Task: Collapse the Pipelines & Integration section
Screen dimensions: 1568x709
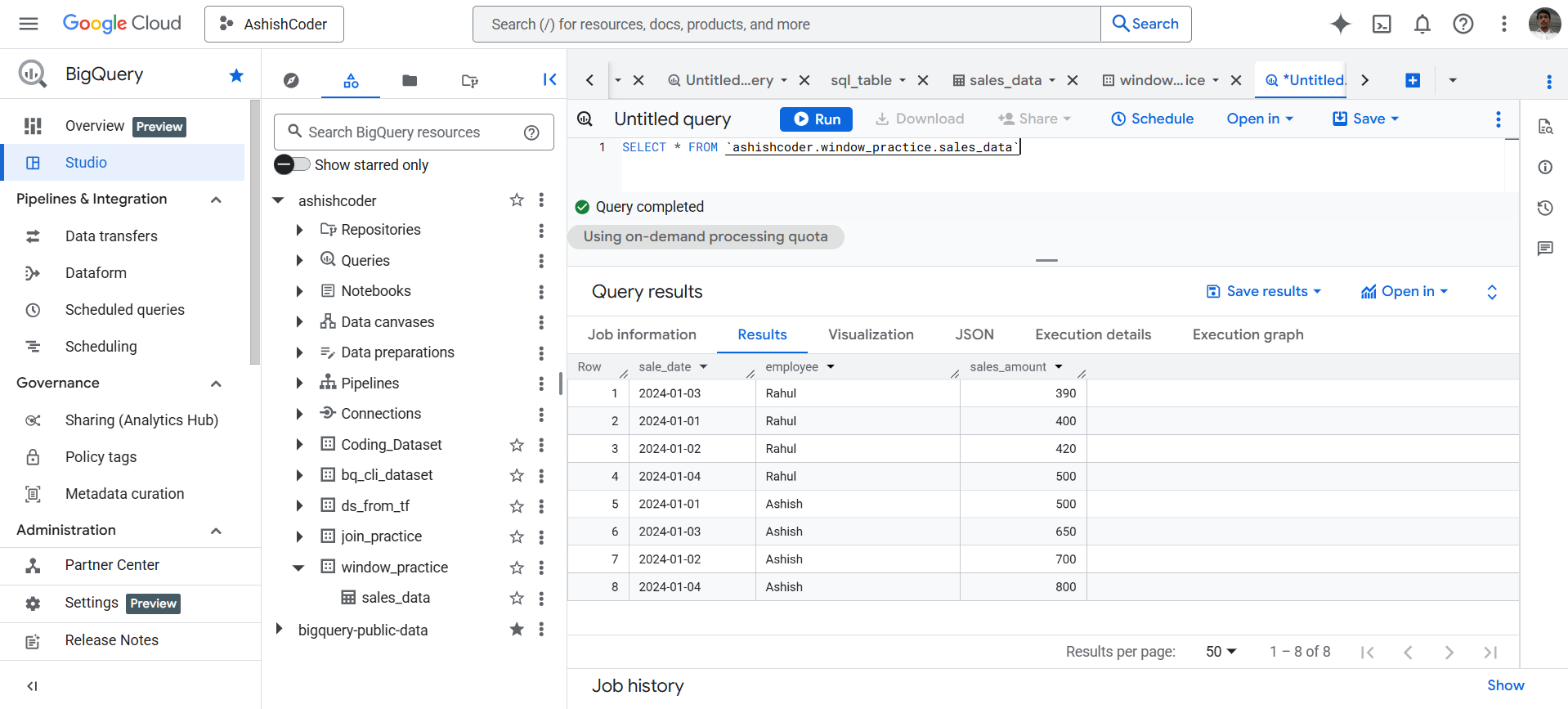Action: click(216, 200)
